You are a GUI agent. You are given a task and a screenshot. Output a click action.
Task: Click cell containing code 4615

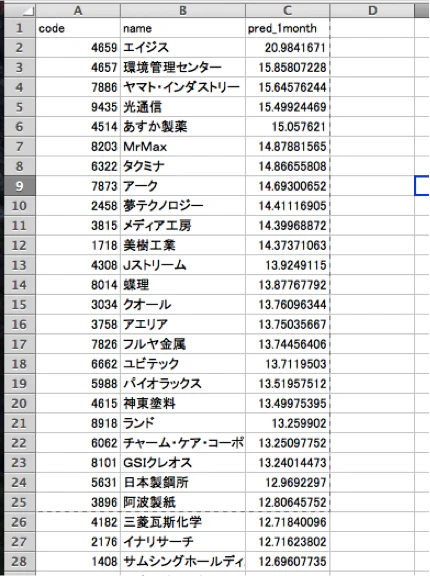(78, 403)
